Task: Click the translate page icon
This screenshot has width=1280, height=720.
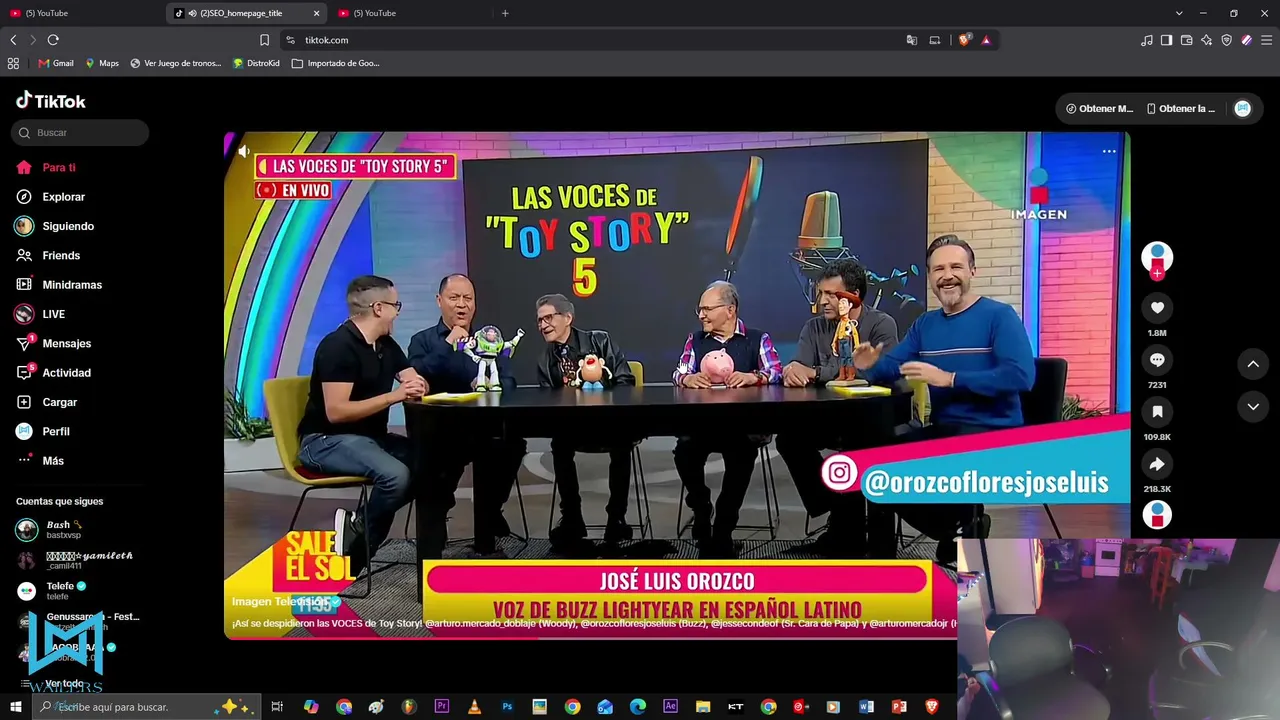Action: pyautogui.click(x=912, y=40)
